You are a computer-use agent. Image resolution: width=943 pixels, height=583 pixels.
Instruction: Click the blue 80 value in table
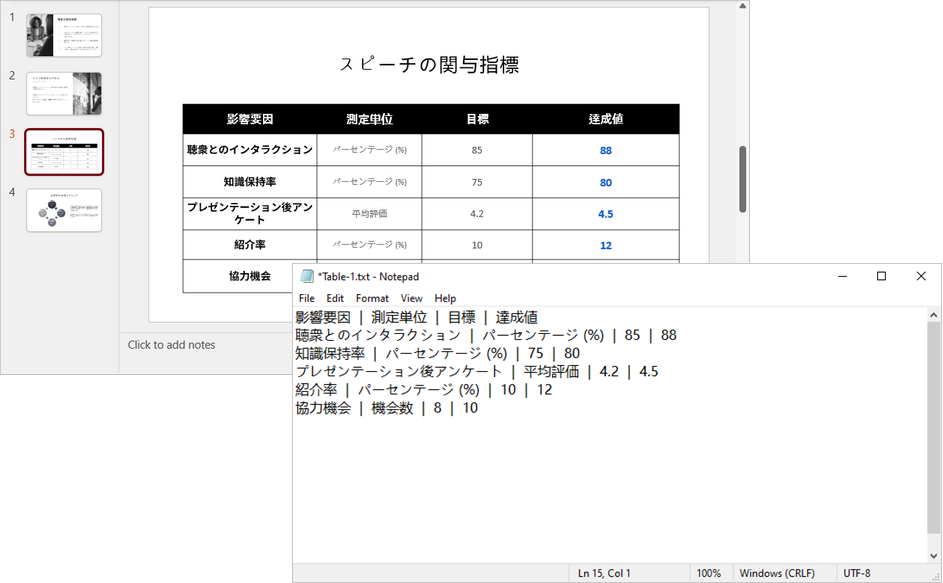click(x=606, y=182)
